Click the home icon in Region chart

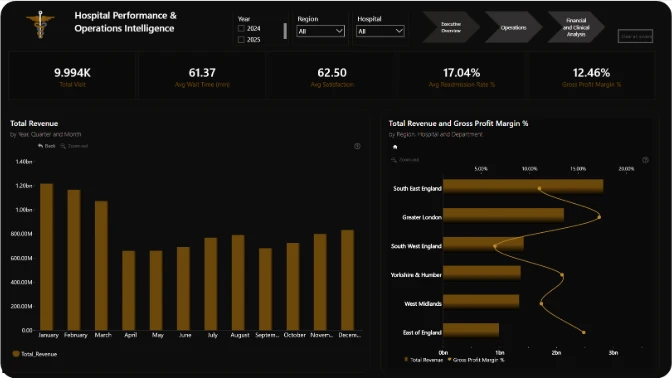[395, 147]
